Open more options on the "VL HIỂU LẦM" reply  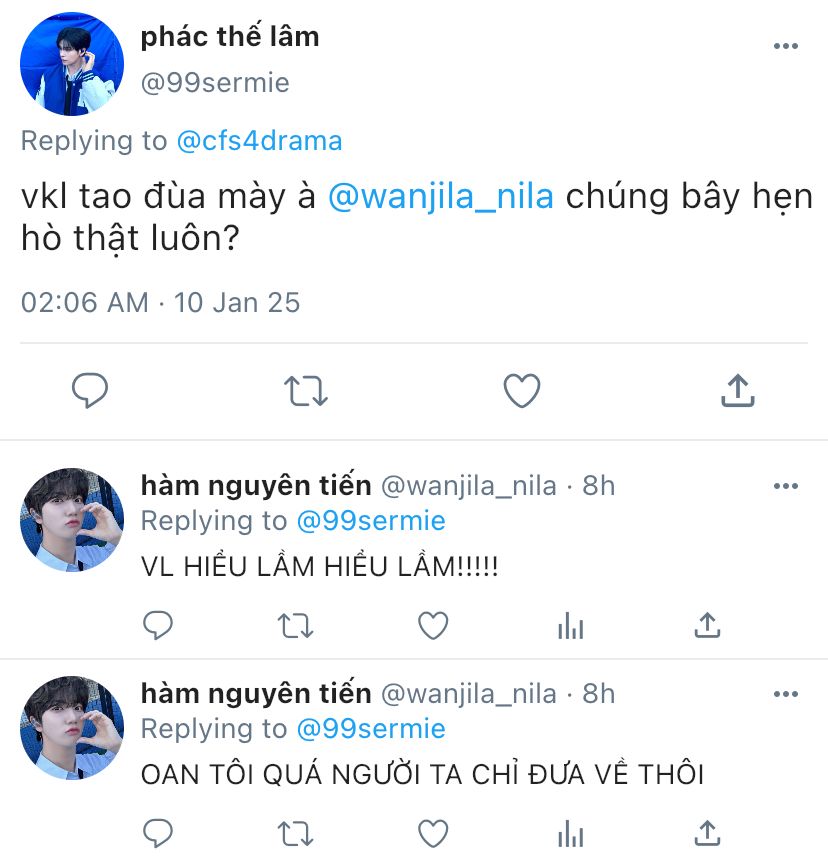tap(786, 486)
